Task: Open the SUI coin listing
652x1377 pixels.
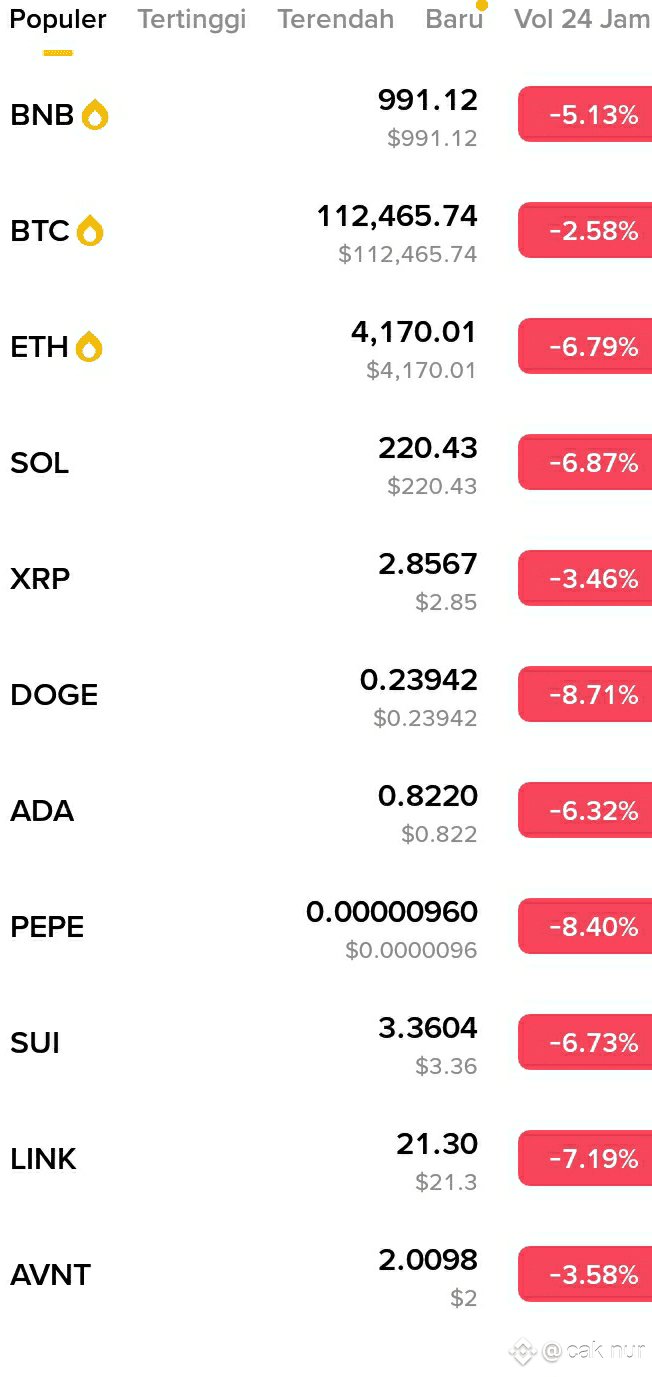Action: tap(326, 1043)
